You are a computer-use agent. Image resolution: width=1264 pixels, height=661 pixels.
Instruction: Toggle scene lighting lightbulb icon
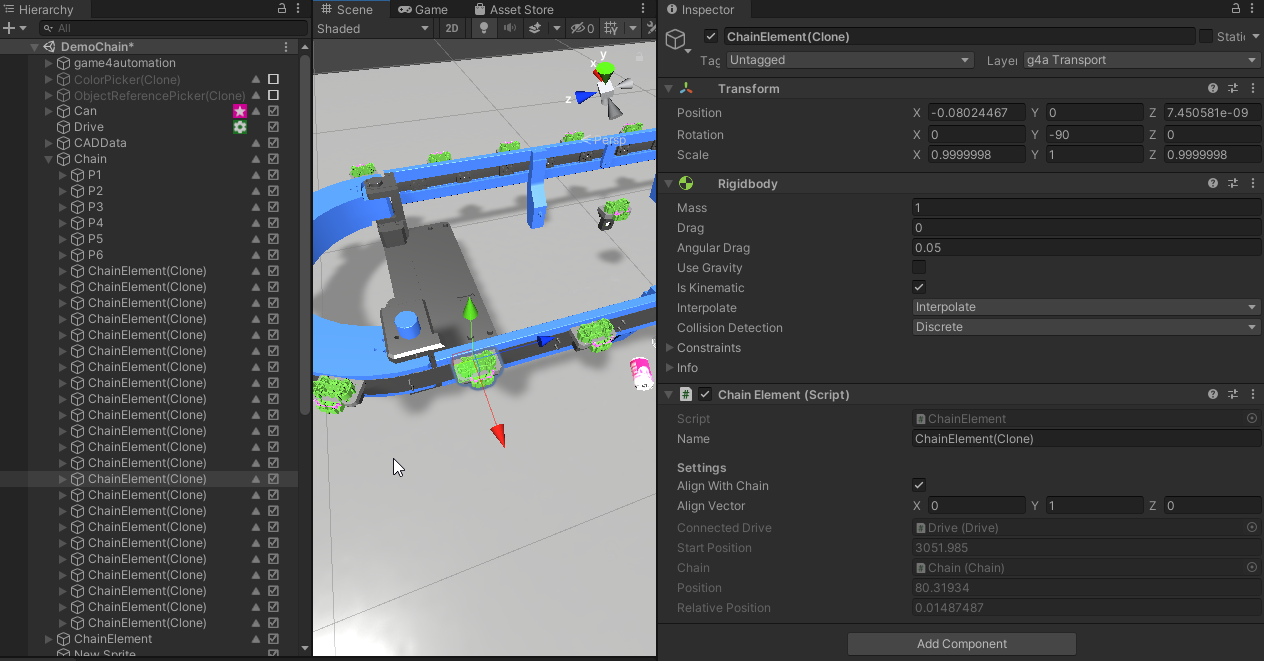point(485,29)
